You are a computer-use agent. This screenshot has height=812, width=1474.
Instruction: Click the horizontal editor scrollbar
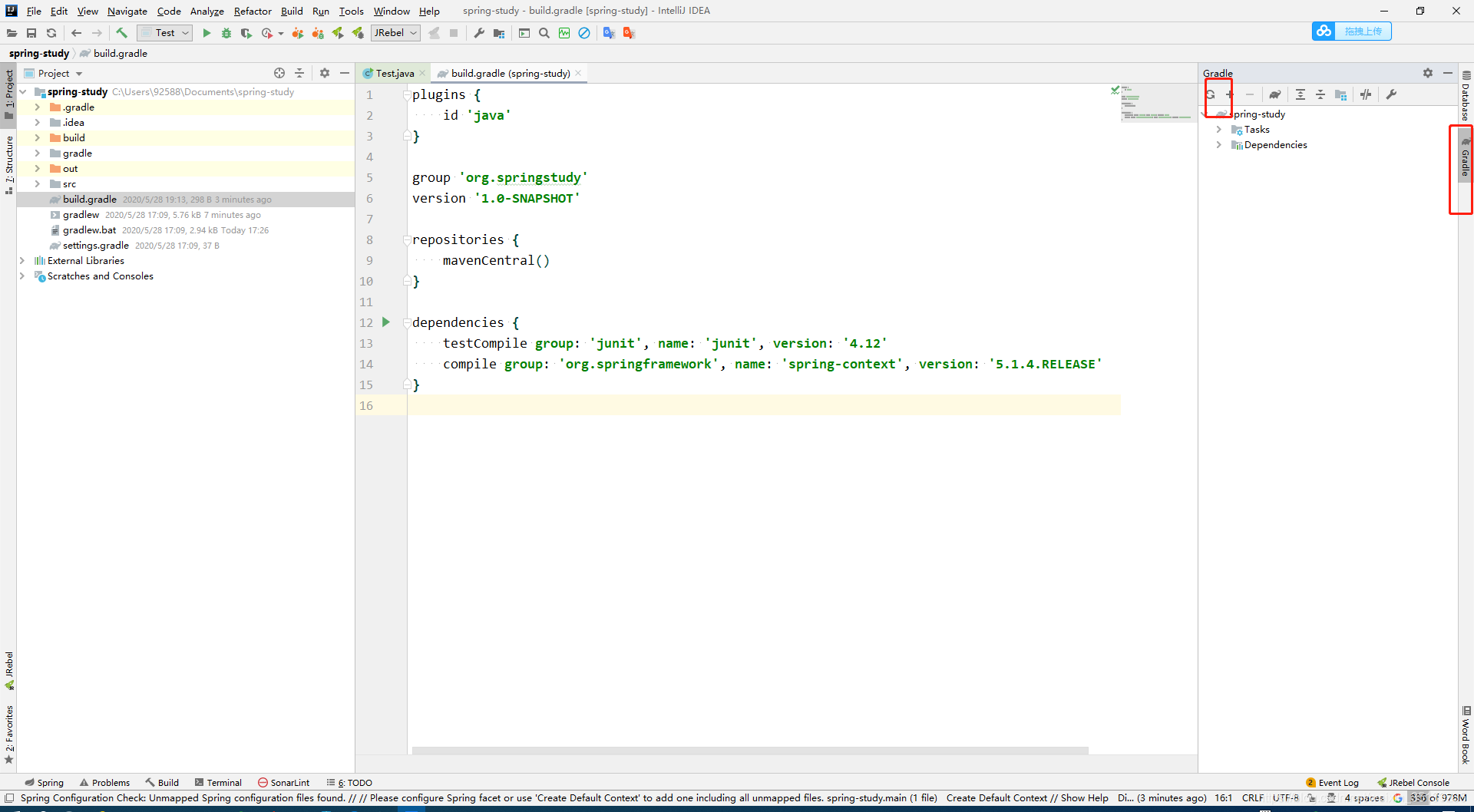(x=750, y=751)
